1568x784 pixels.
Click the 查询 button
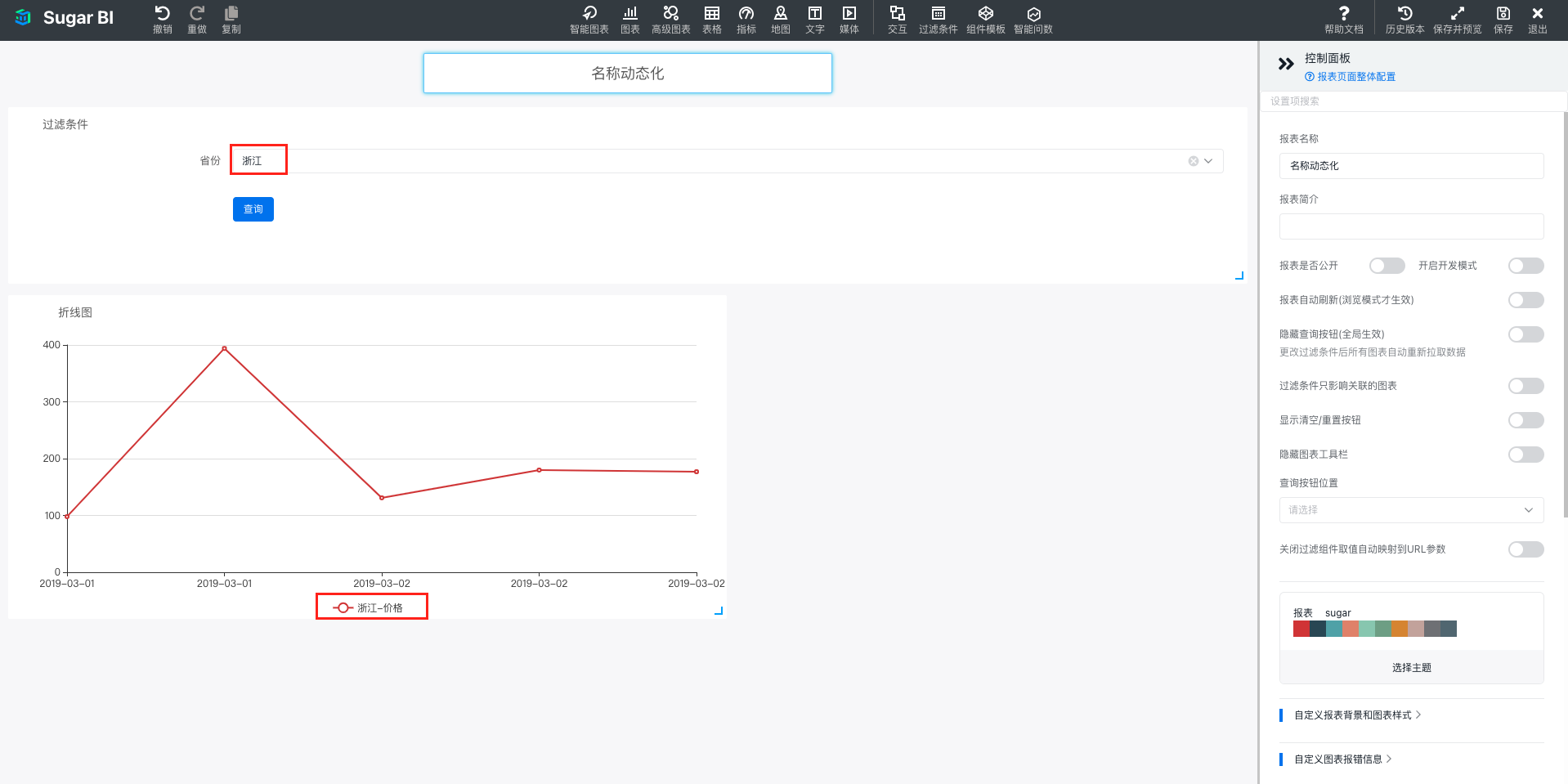click(x=253, y=209)
